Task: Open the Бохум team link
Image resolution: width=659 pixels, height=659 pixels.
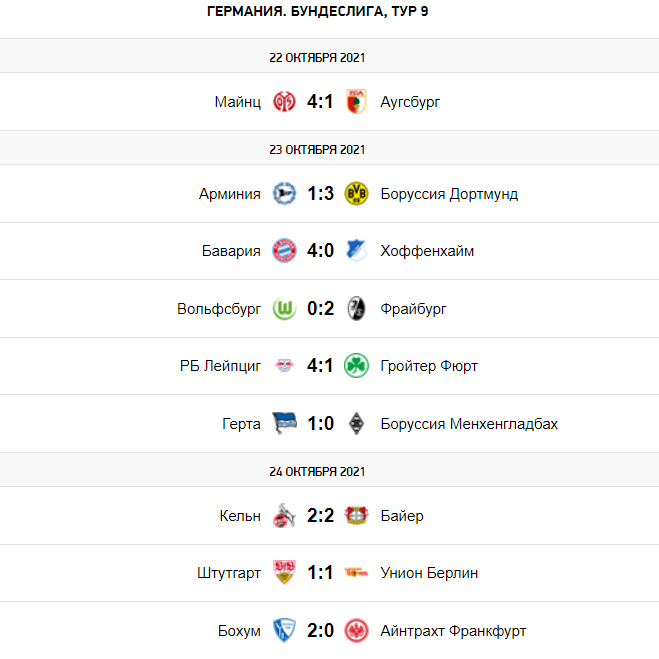Action: (x=239, y=631)
